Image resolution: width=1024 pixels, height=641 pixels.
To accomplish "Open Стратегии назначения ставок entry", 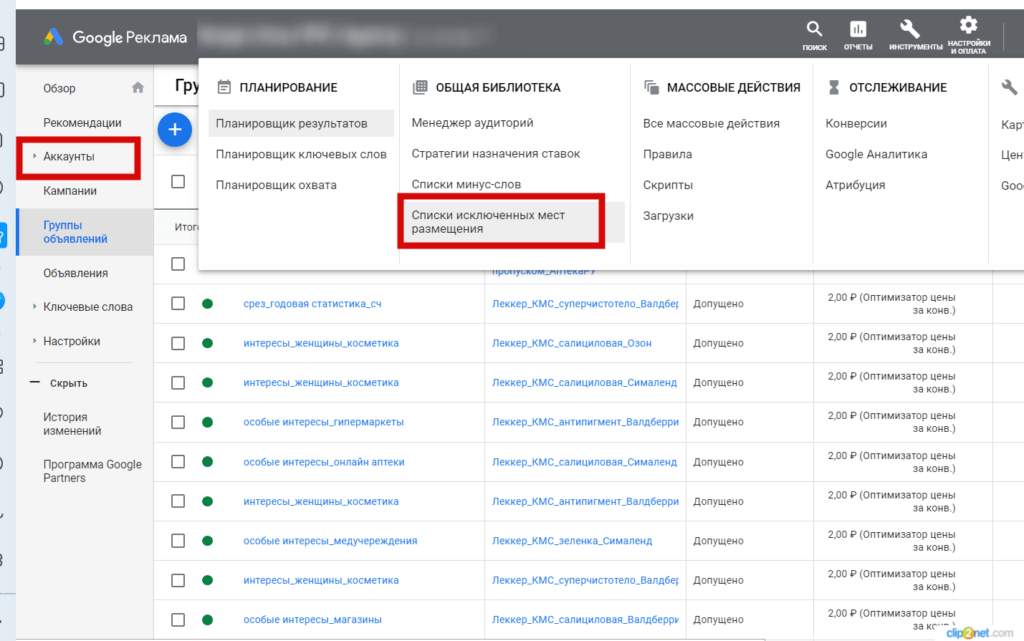I will pyautogui.click(x=496, y=153).
